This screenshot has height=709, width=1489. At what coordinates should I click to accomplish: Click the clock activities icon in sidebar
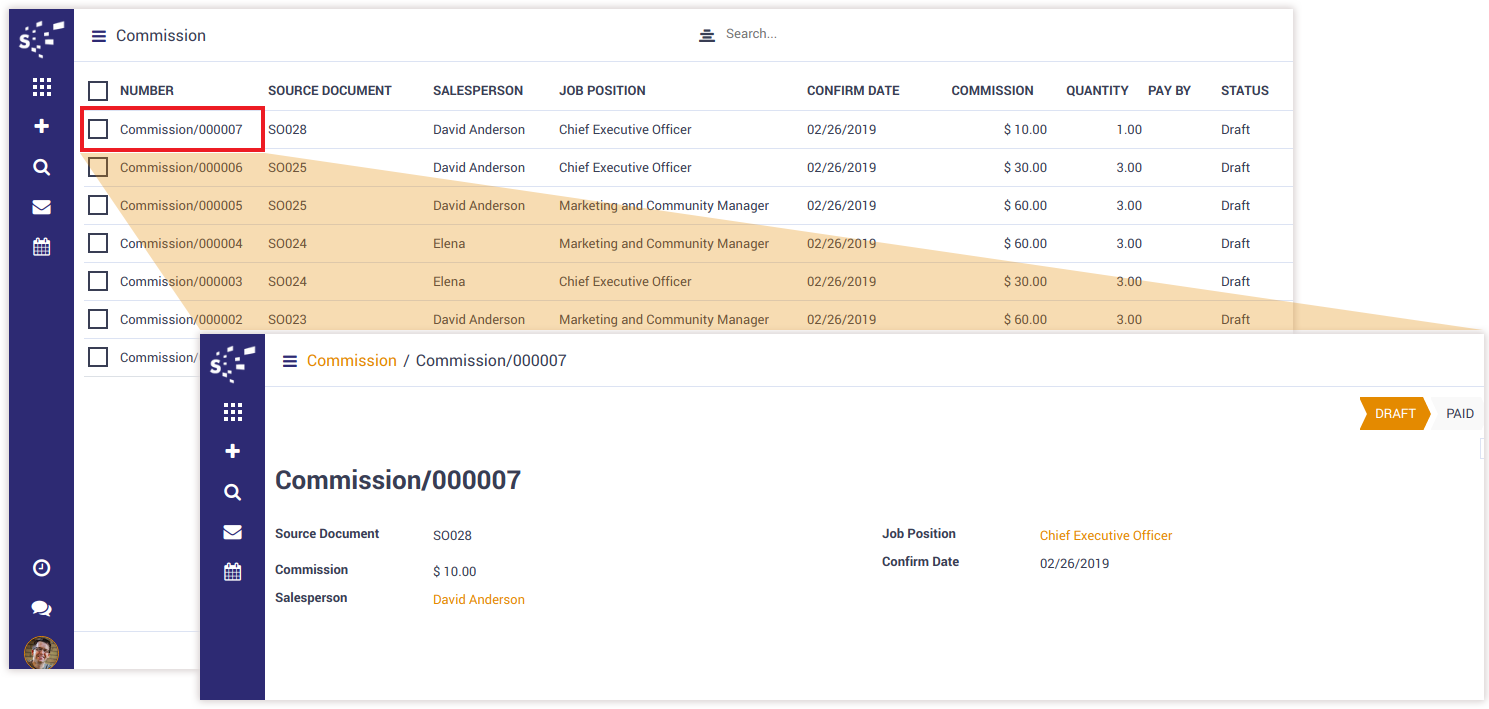coord(41,568)
